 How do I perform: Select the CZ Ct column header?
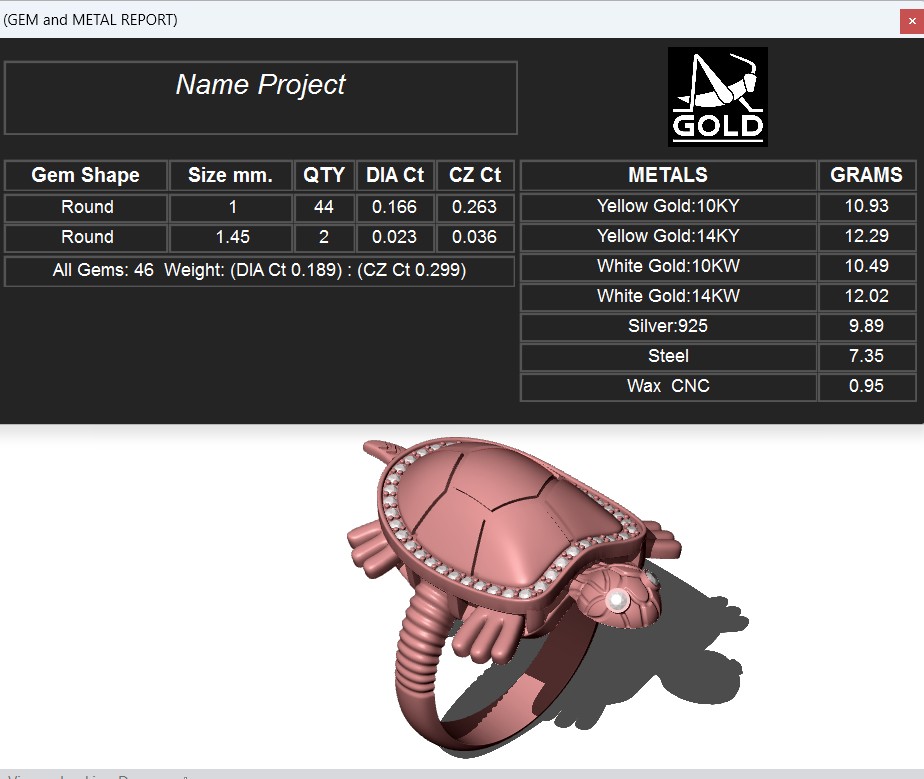pos(475,175)
